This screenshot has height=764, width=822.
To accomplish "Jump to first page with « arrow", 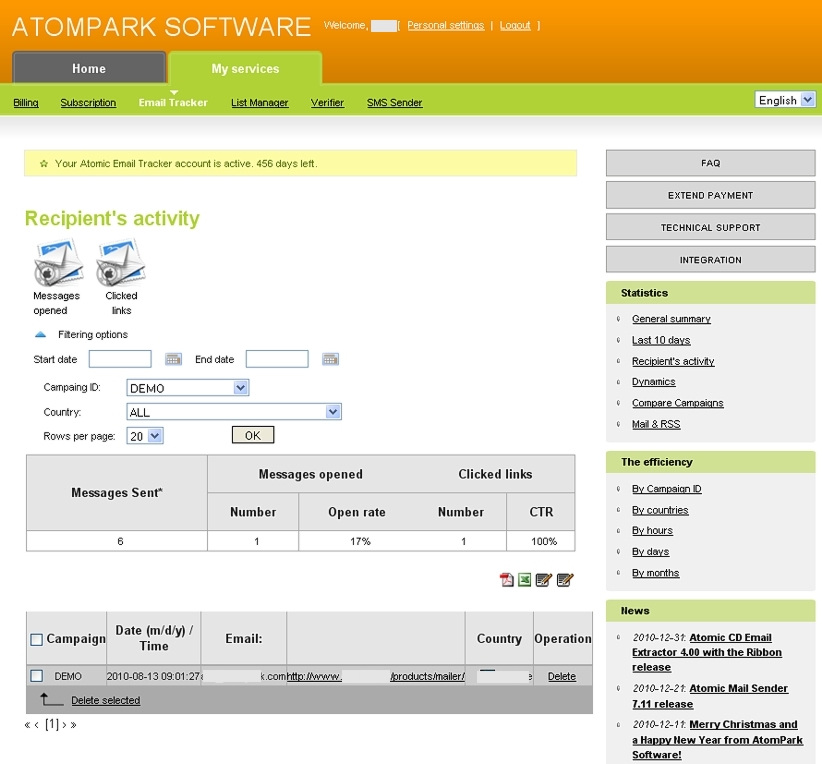I will 27,725.
